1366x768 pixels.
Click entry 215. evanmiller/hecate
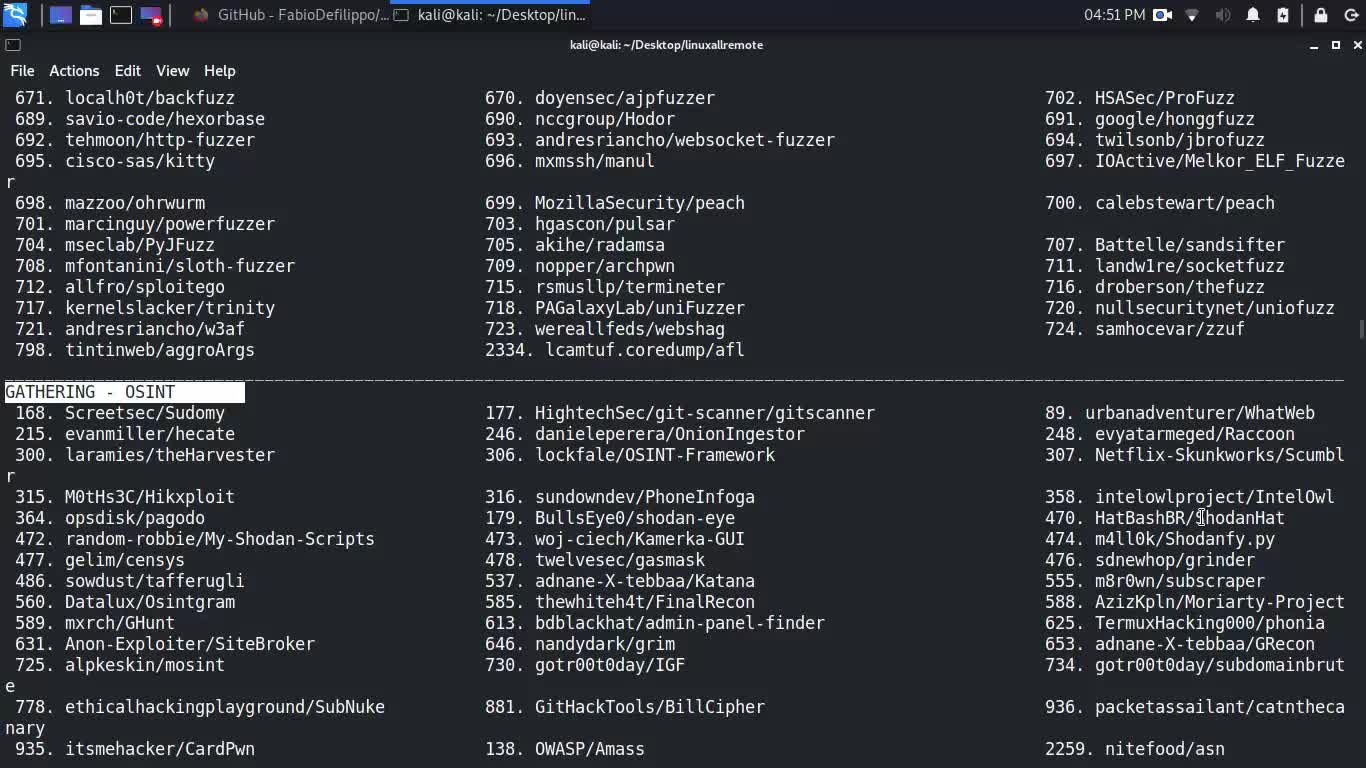(125, 434)
